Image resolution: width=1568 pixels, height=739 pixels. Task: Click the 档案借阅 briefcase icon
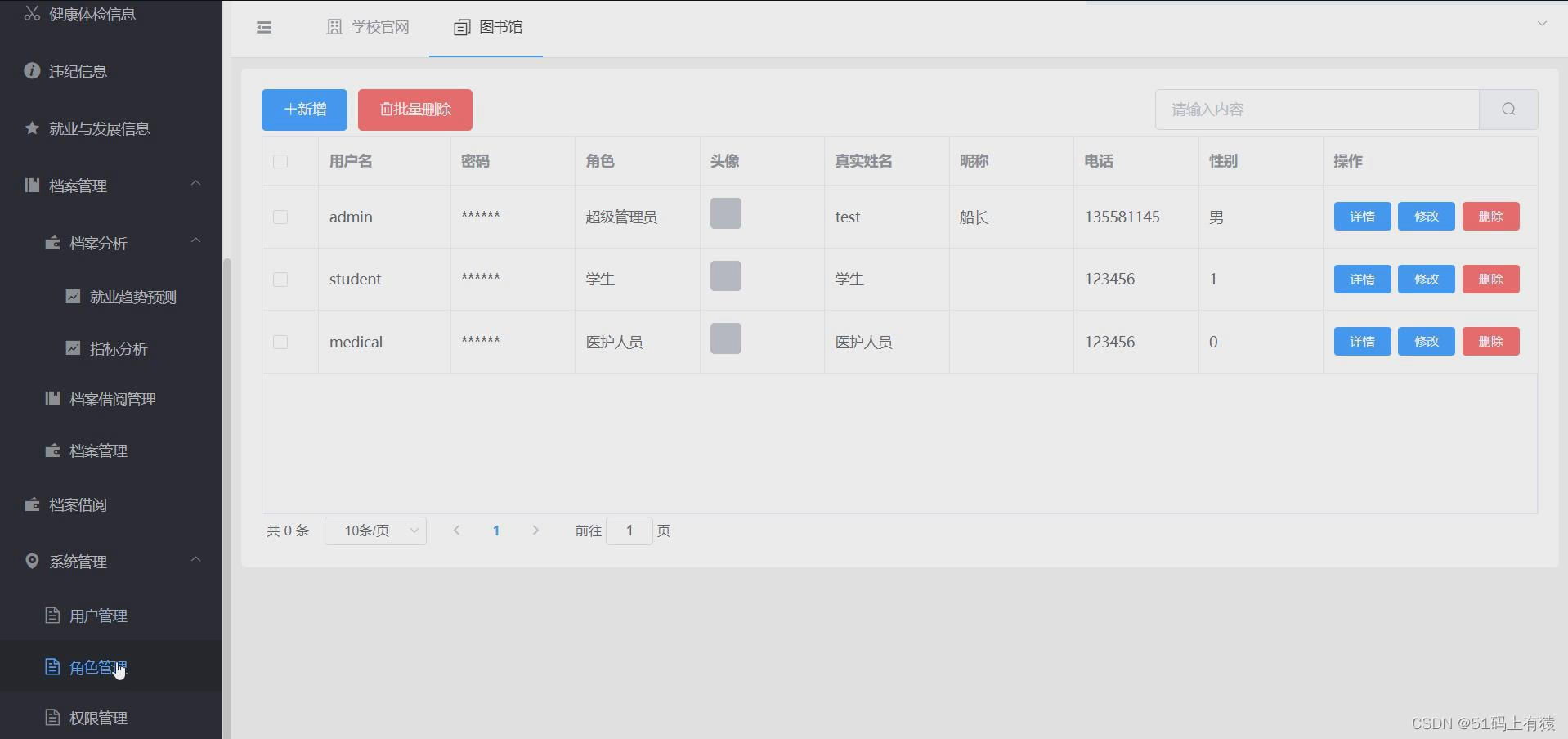(x=32, y=504)
